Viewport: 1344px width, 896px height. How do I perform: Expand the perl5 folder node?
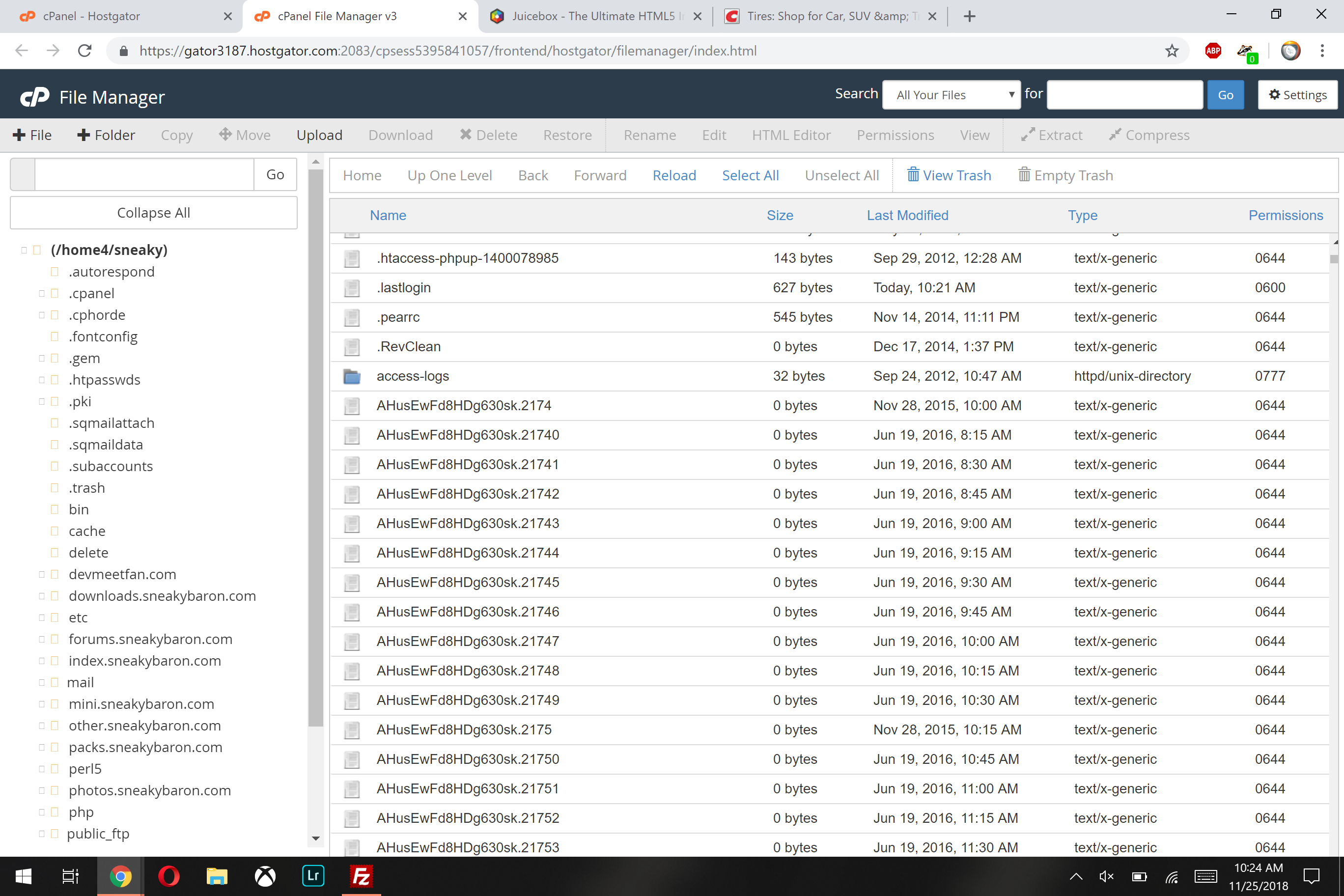pyautogui.click(x=42, y=769)
